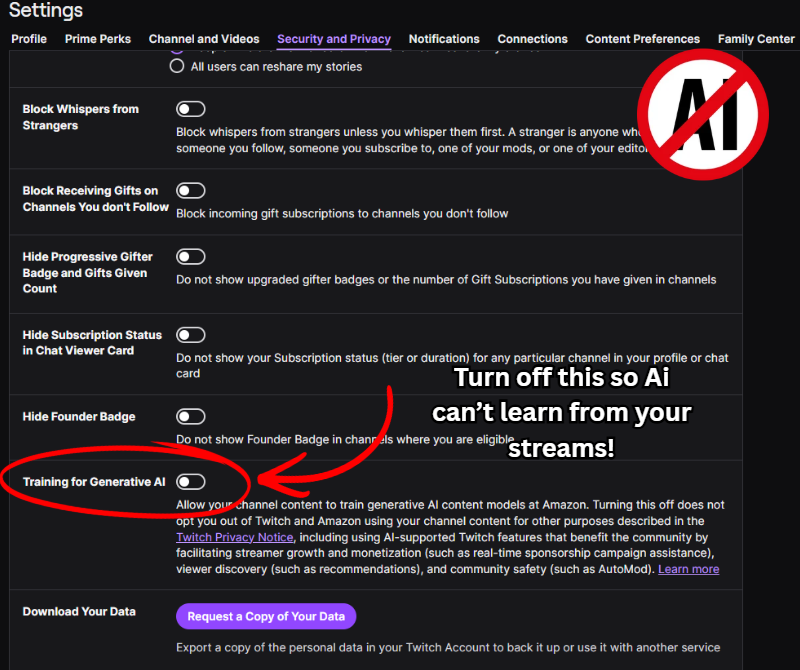Click the 'Download Your Data' label
Image resolution: width=800 pixels, height=670 pixels.
[79, 611]
